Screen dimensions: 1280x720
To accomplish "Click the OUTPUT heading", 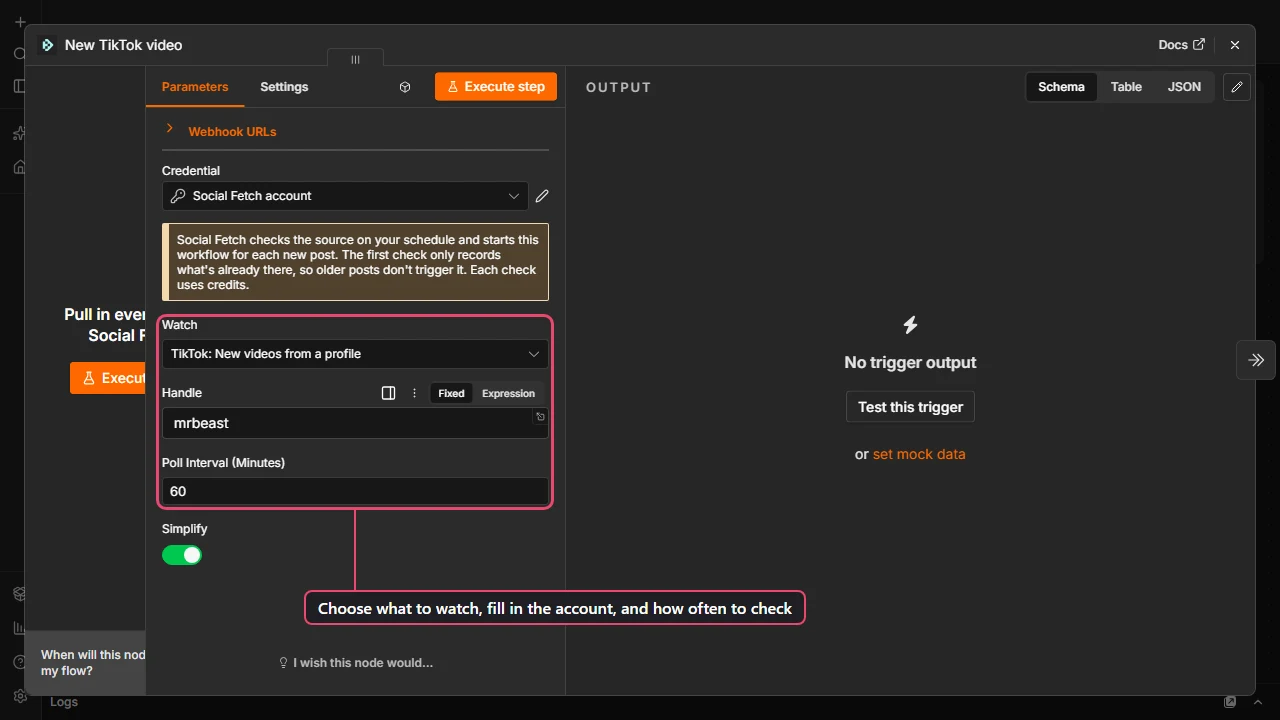I will click(x=618, y=88).
